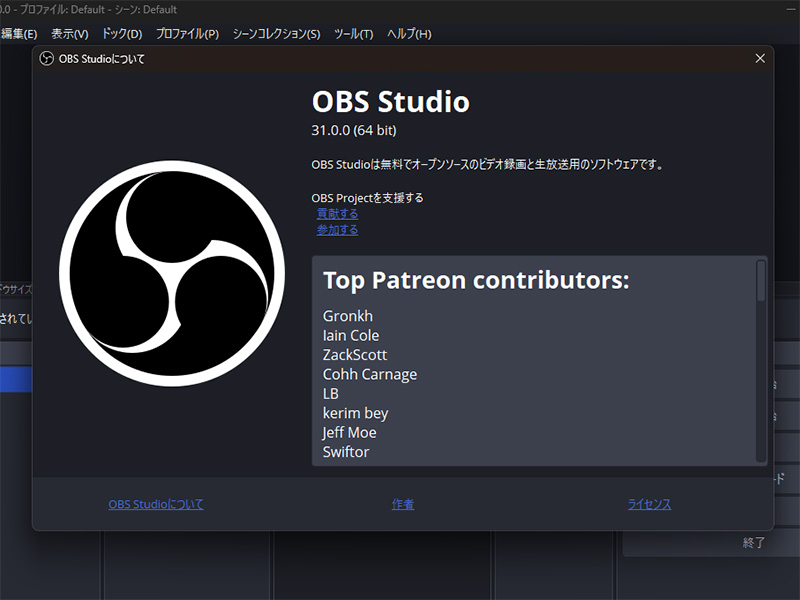
Task: Select contributor name ZackScott
Action: coord(355,355)
